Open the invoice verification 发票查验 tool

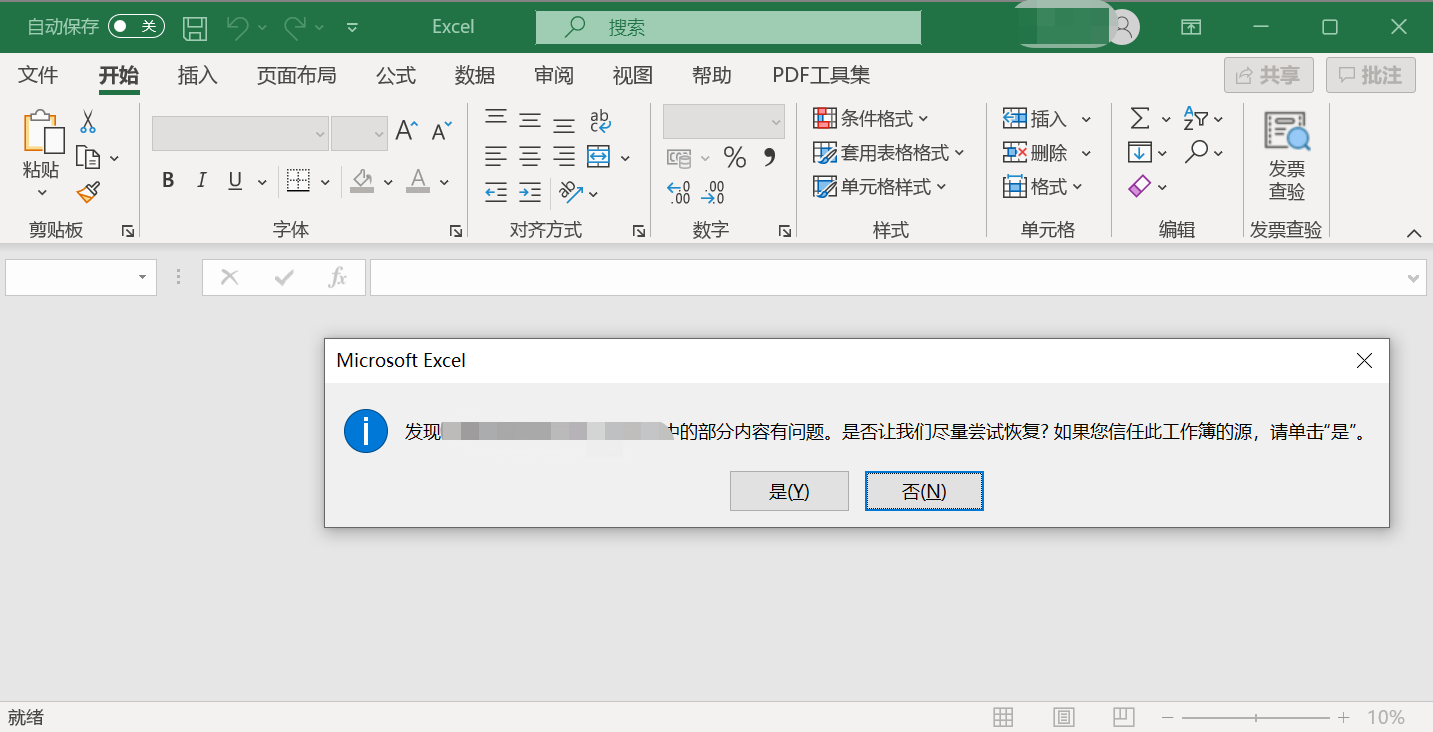pyautogui.click(x=1287, y=157)
